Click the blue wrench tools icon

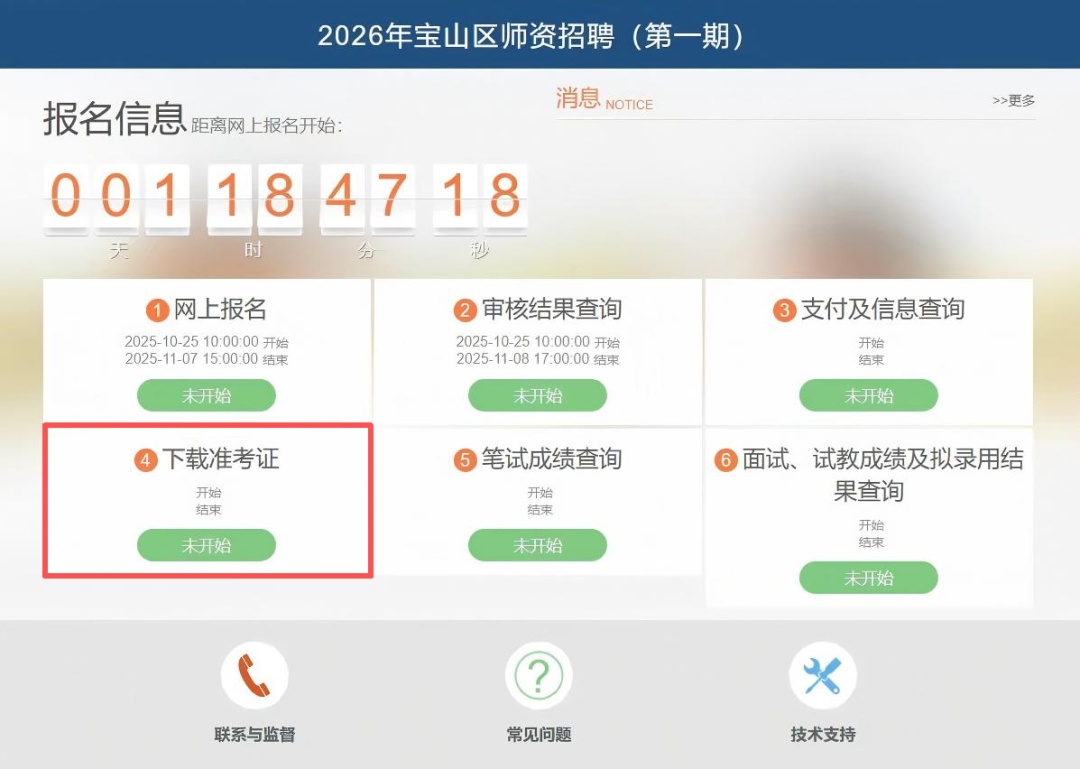[x=823, y=676]
